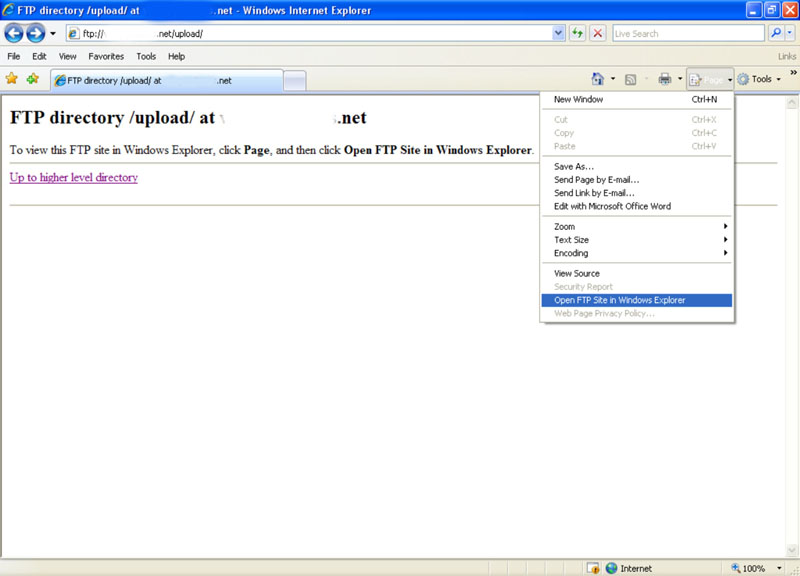Click the Tools gear toolbar button
800x576 pixels.
(755, 79)
